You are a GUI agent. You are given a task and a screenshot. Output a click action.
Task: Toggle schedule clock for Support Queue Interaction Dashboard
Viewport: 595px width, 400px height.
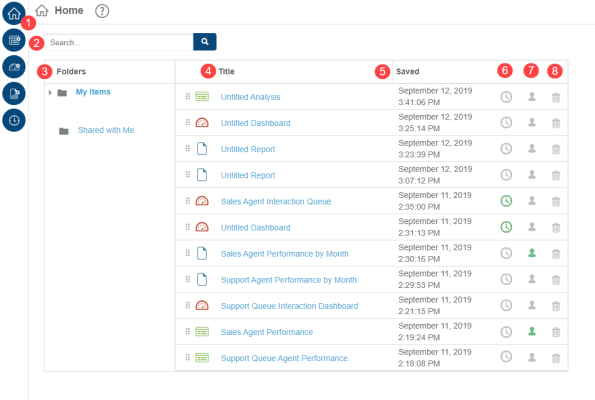coord(506,306)
